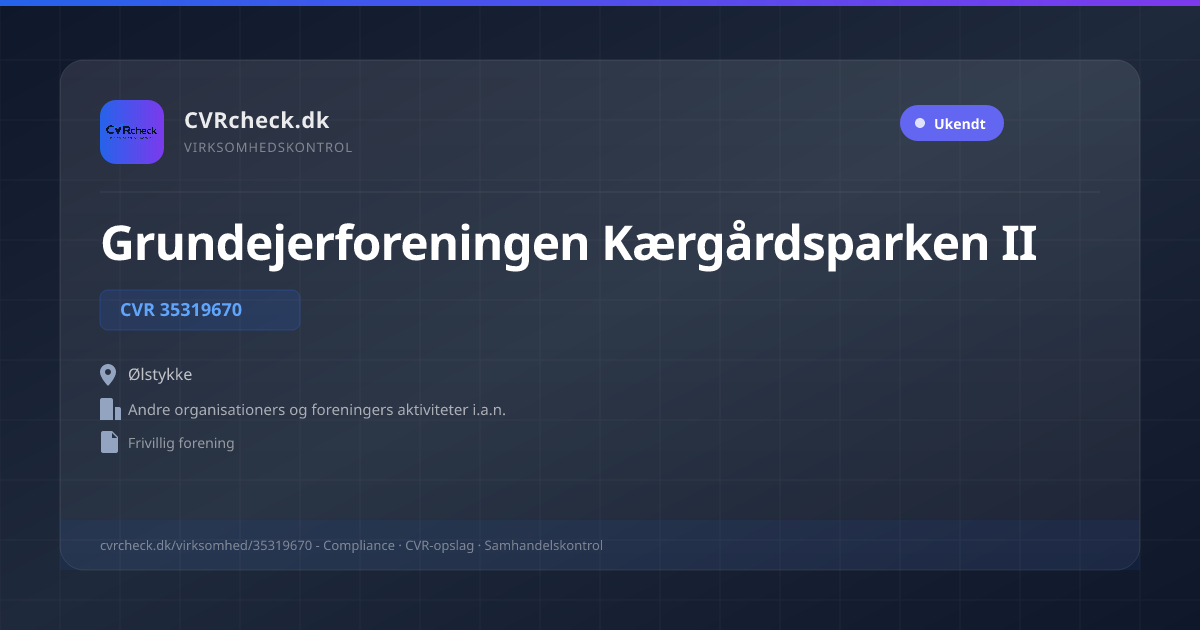Click the Ølstykke location text
1200x630 pixels.
(160, 375)
